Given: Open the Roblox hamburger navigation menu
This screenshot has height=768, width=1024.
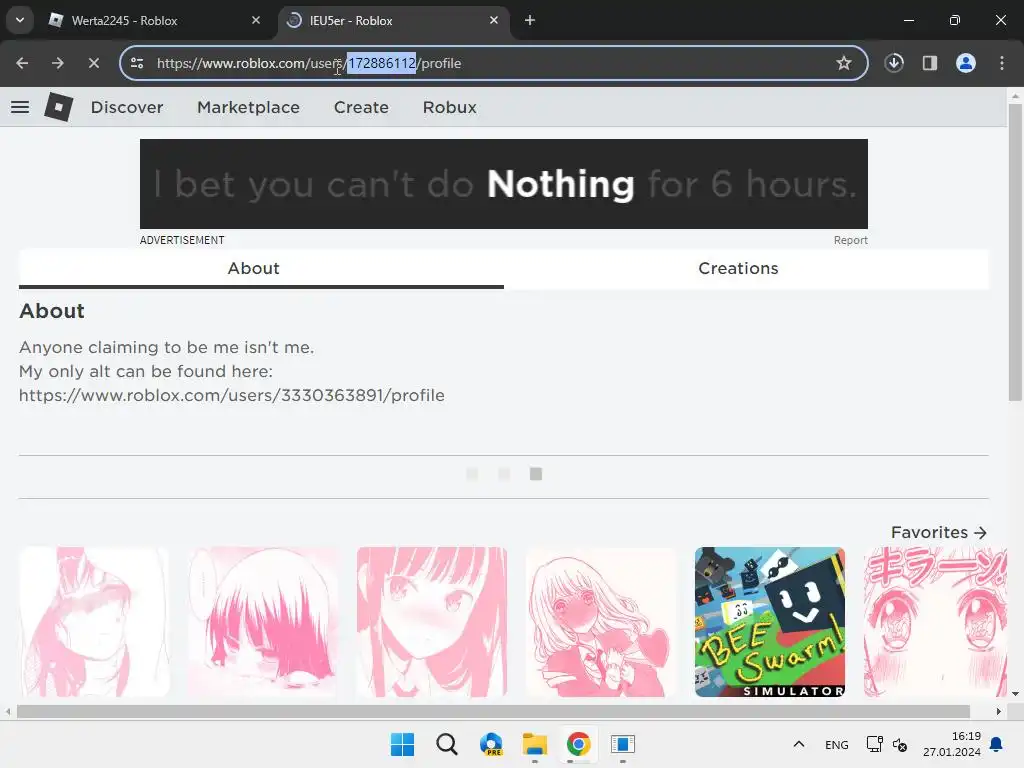Looking at the screenshot, I should (x=20, y=107).
